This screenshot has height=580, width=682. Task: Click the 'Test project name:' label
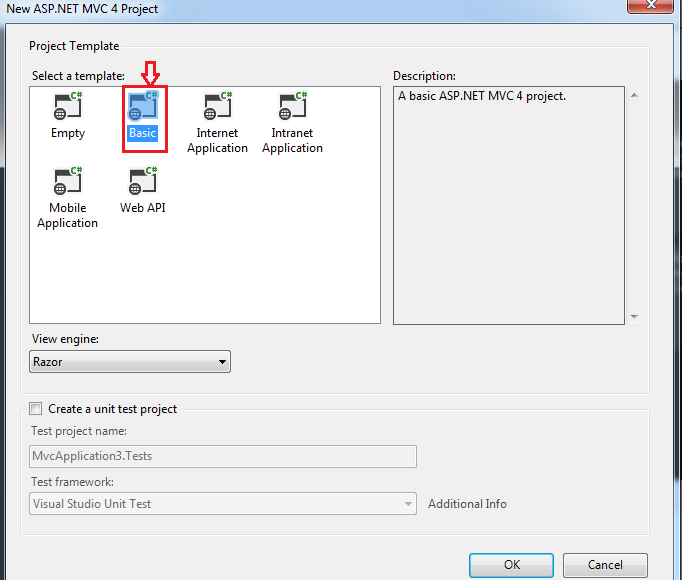[79, 431]
